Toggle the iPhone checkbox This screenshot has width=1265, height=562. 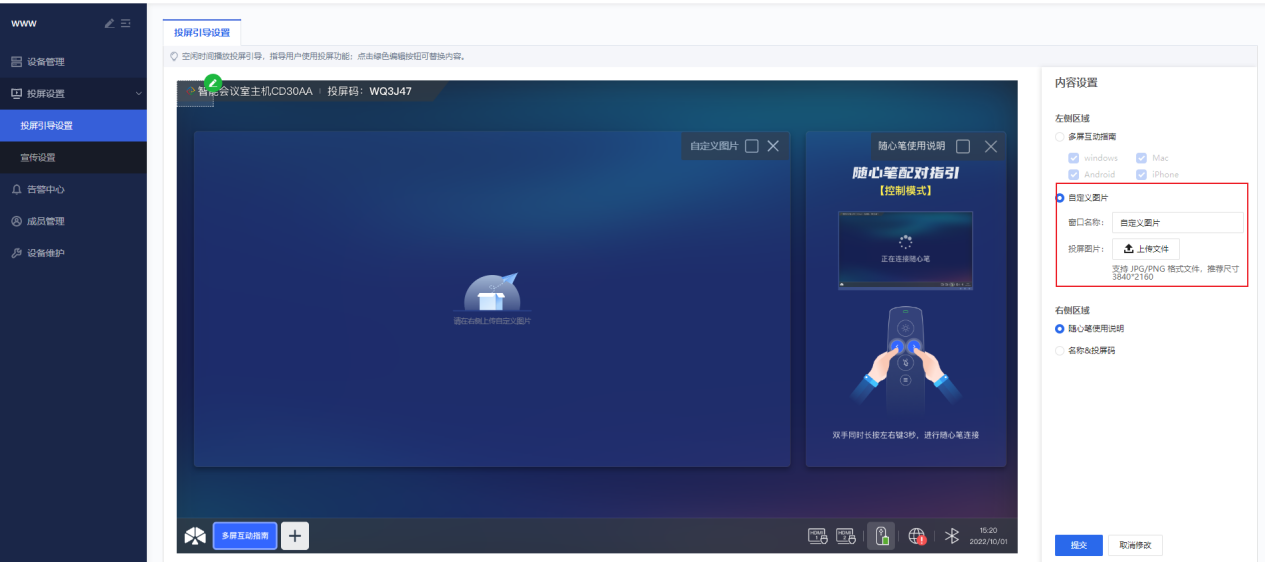(1141, 174)
